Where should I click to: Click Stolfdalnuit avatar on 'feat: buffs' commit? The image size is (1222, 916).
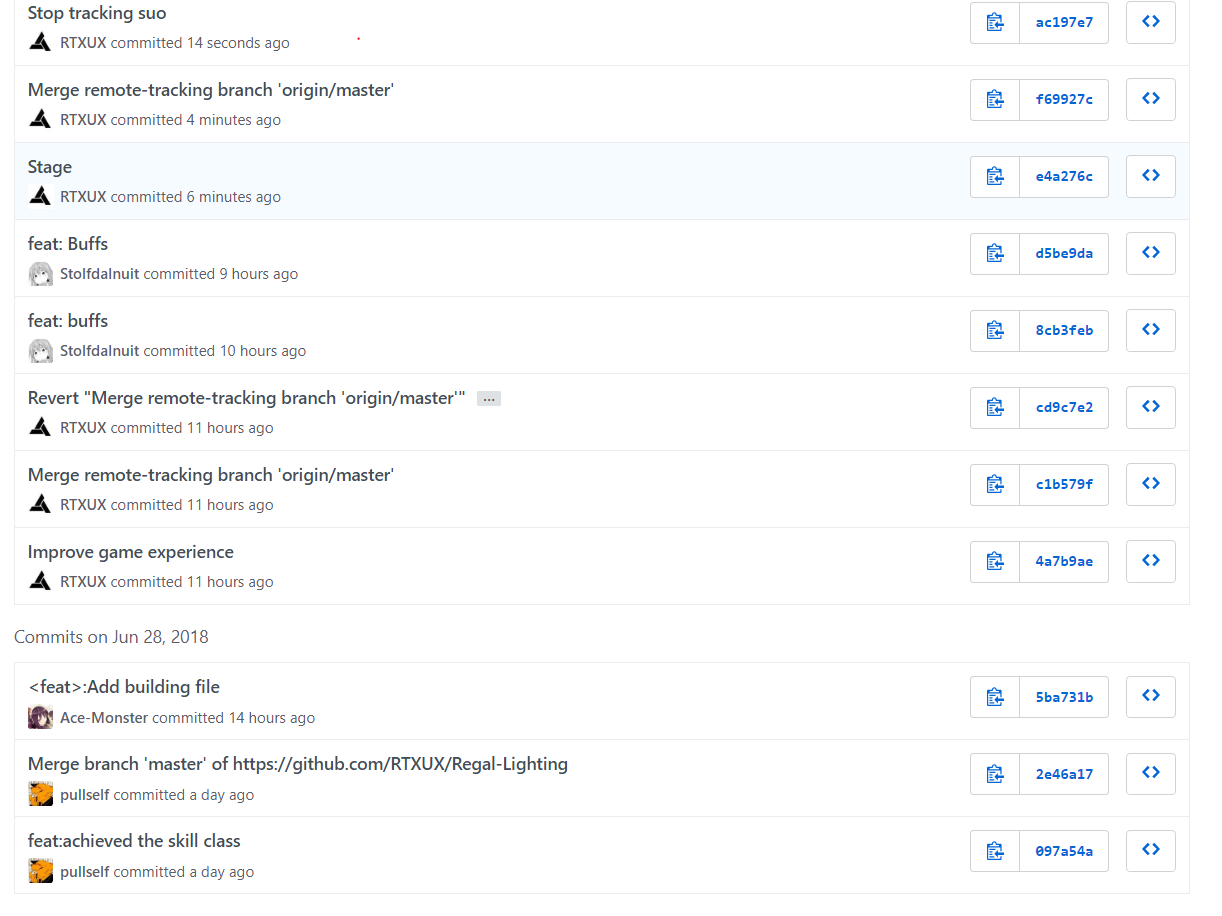coord(40,351)
